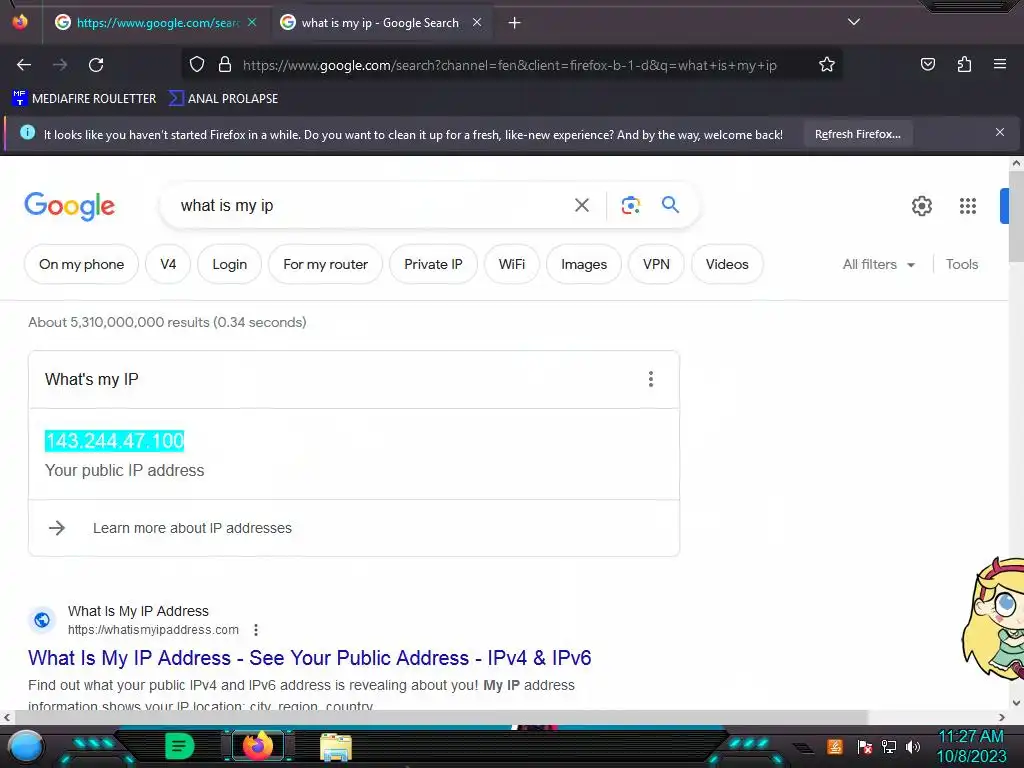
Task: Dismiss the Firefox notification bar
Action: [x=1000, y=133]
